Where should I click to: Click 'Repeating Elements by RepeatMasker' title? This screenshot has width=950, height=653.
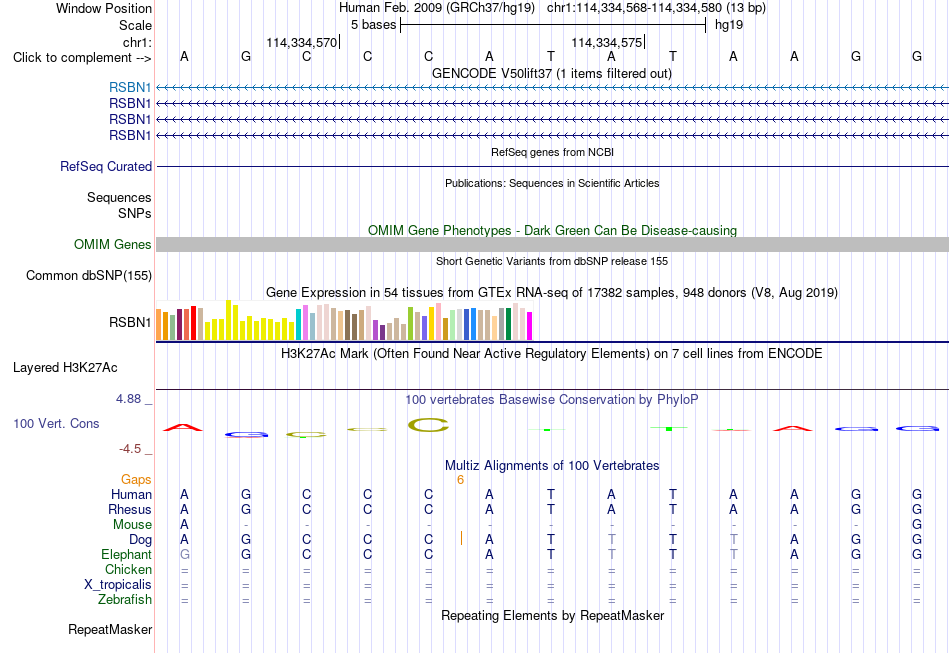[x=553, y=616]
